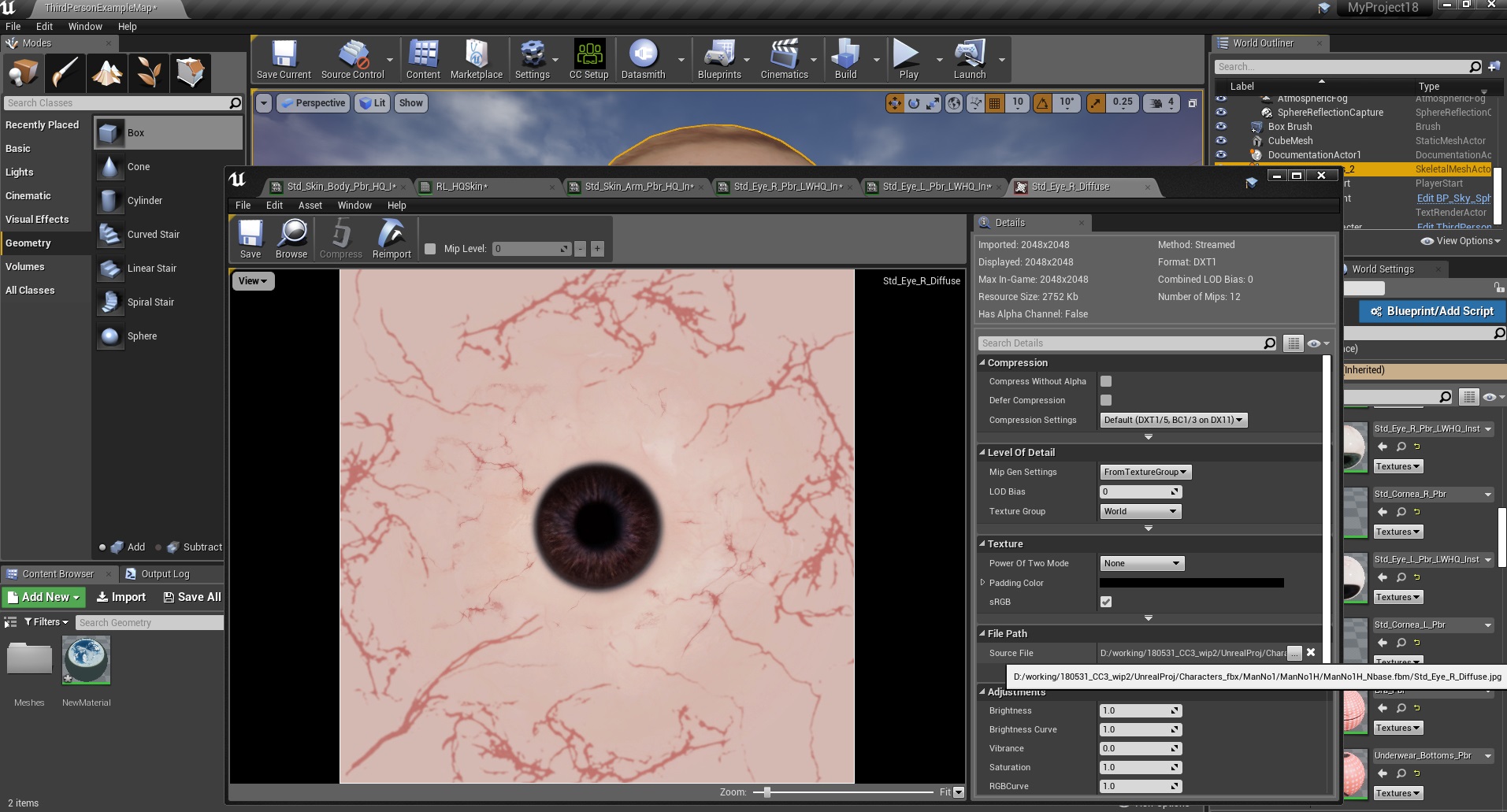Viewport: 1507px width, 812px height.
Task: Select the Spiral Stair geometry brush
Action: pyautogui.click(x=168, y=302)
